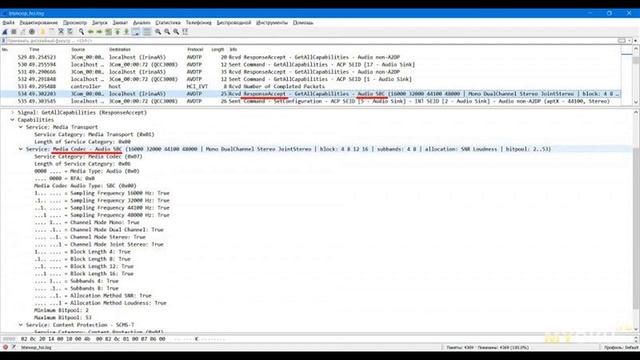Open recent display filters dropdown

point(630,41)
